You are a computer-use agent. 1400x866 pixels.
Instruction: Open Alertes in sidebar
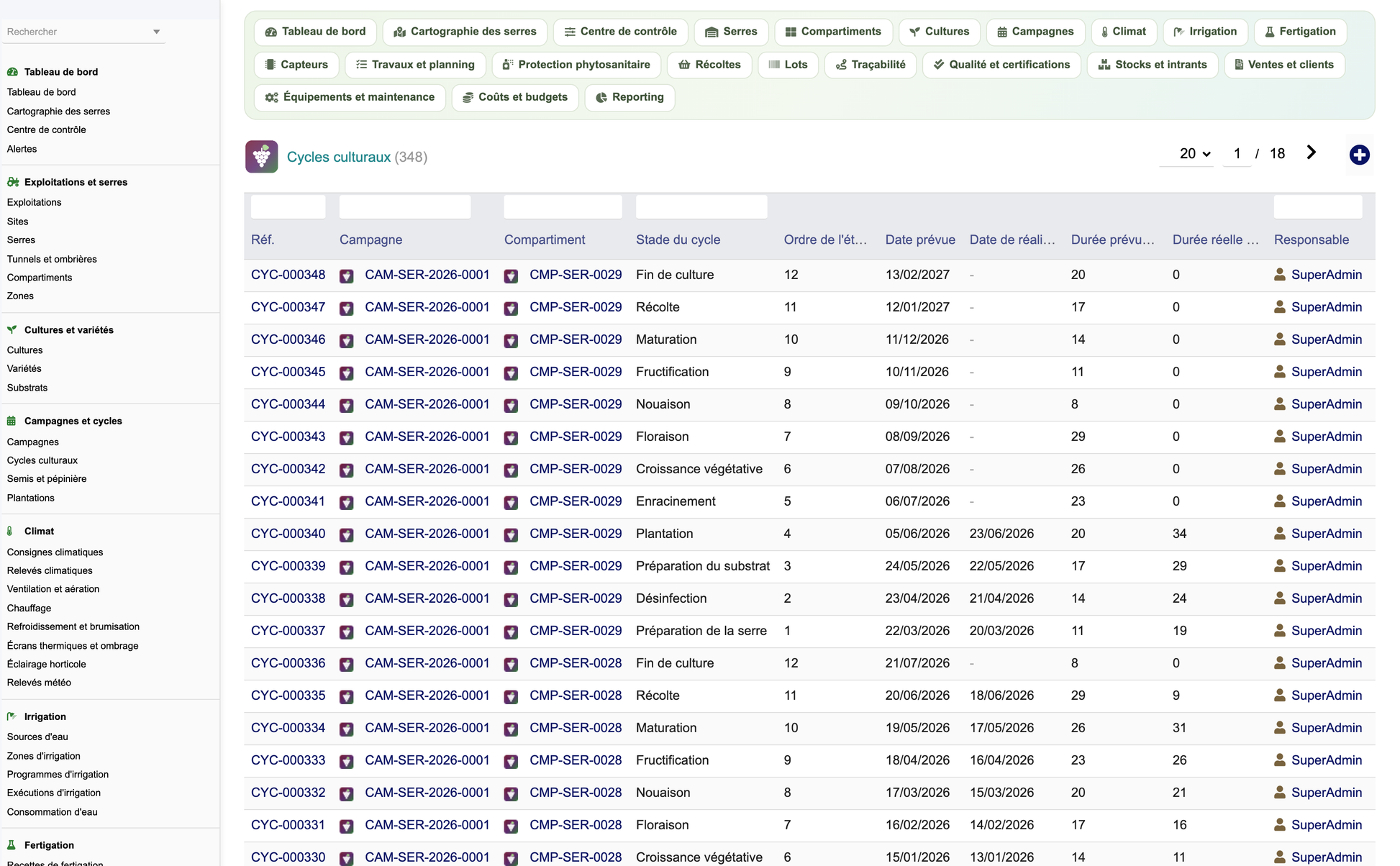point(22,149)
